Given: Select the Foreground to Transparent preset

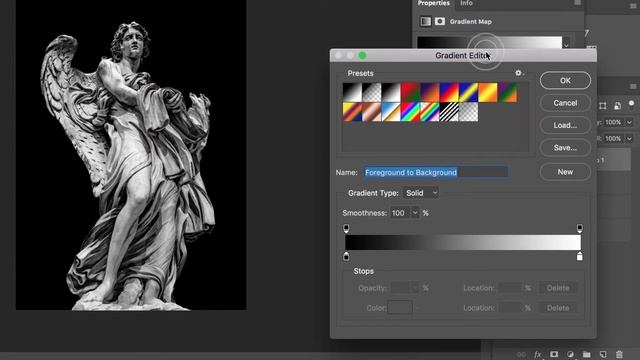Looking at the screenshot, I should coord(371,92).
